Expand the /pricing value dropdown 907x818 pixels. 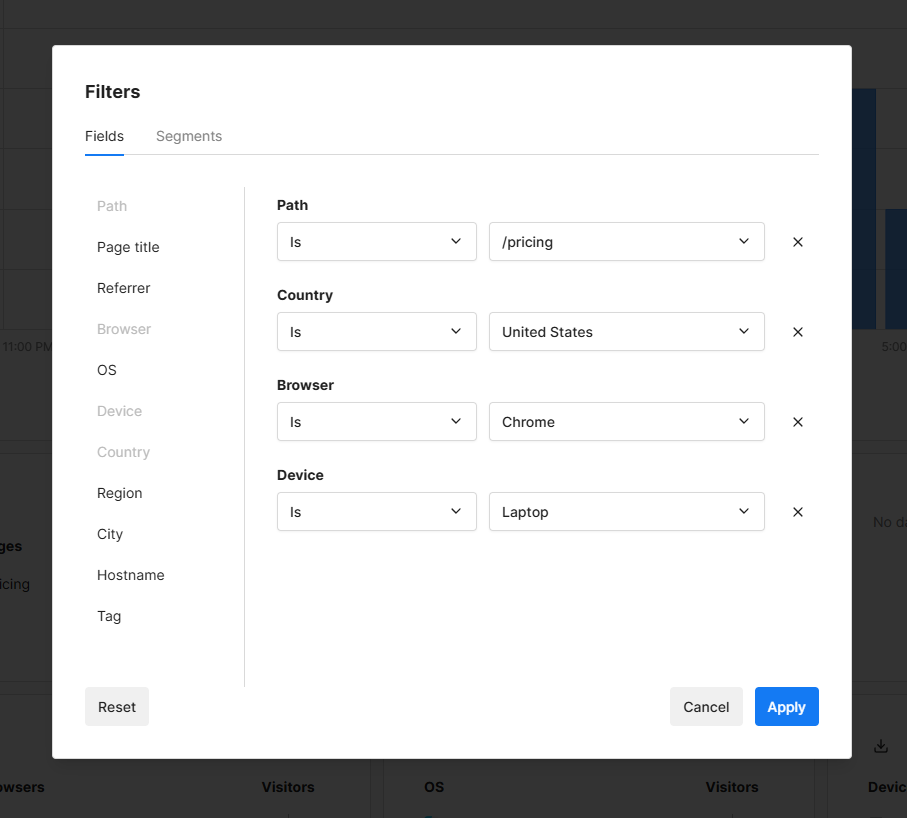pos(626,242)
